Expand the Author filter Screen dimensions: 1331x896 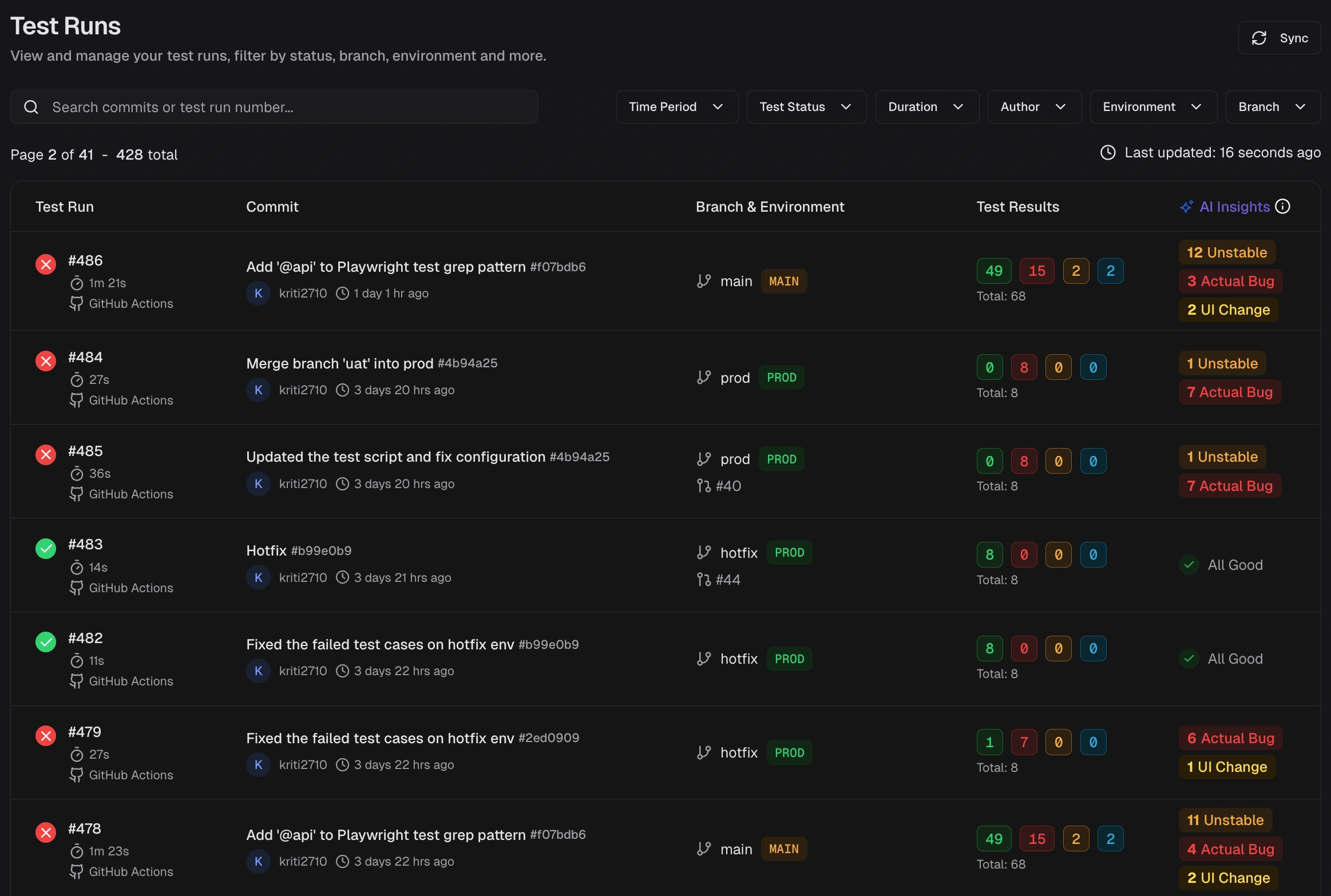pos(1034,106)
